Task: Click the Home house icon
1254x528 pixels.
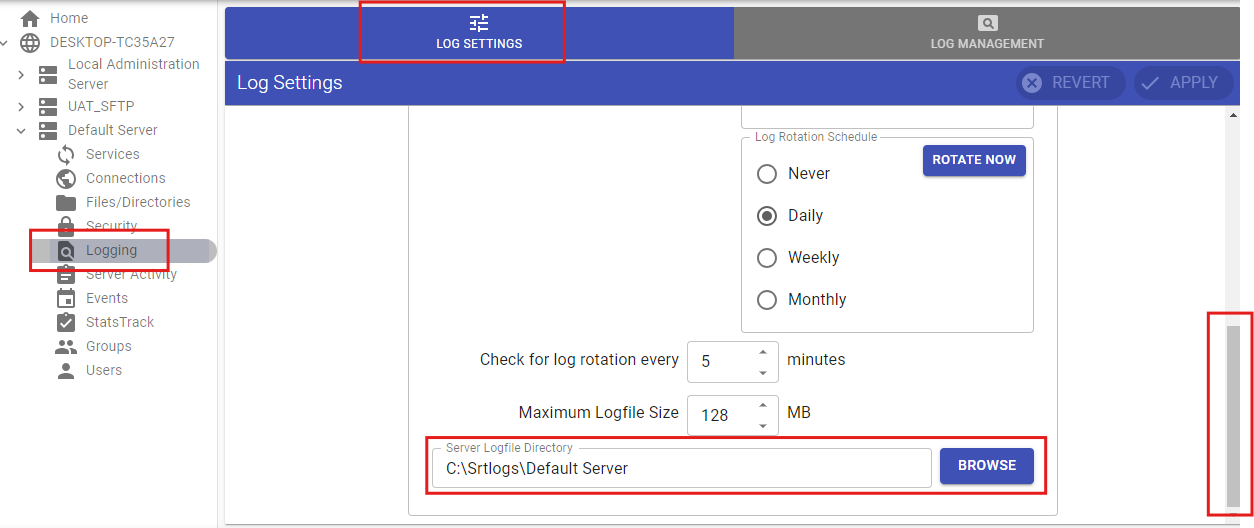Action: pyautogui.click(x=30, y=18)
